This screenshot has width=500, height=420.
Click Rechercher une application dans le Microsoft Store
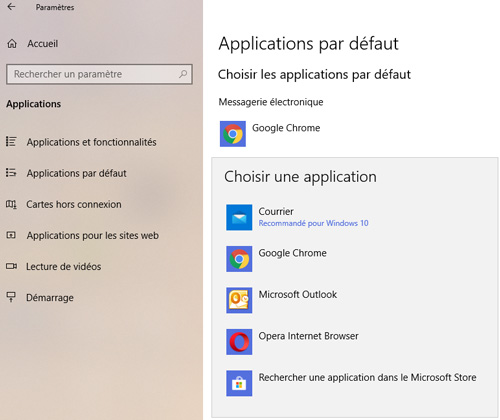pyautogui.click(x=367, y=378)
